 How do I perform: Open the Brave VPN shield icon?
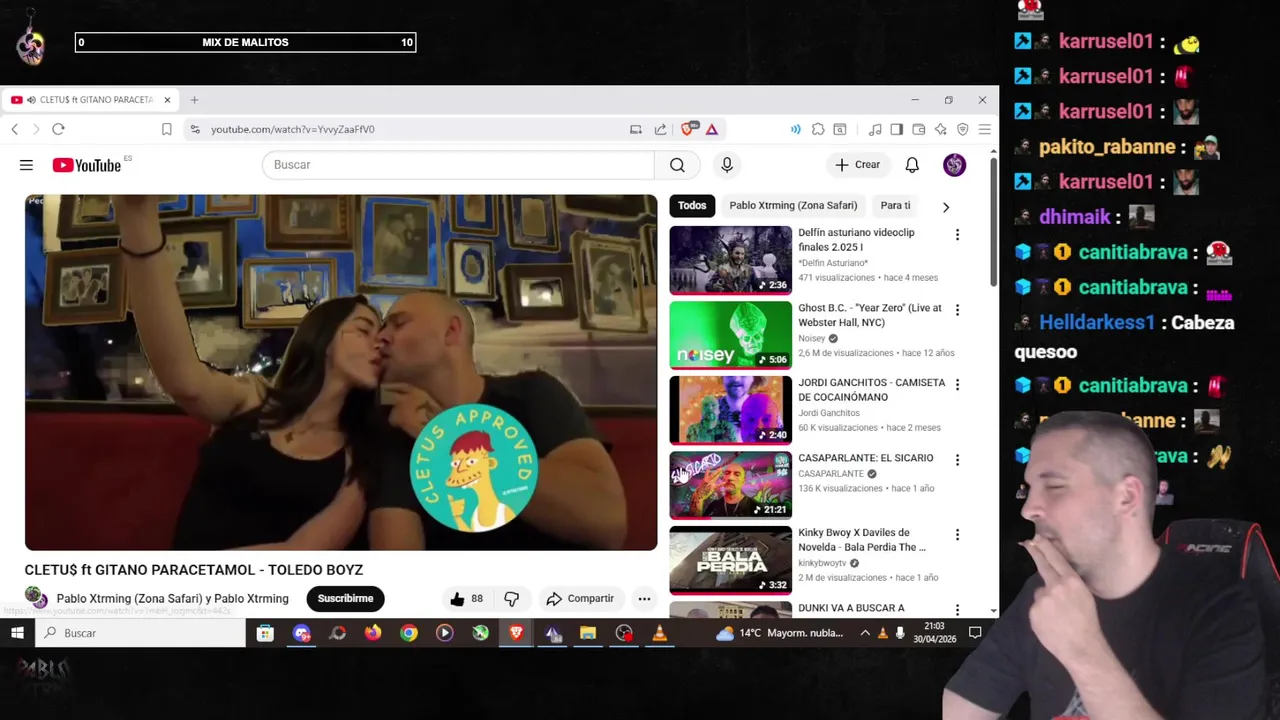tap(963, 129)
